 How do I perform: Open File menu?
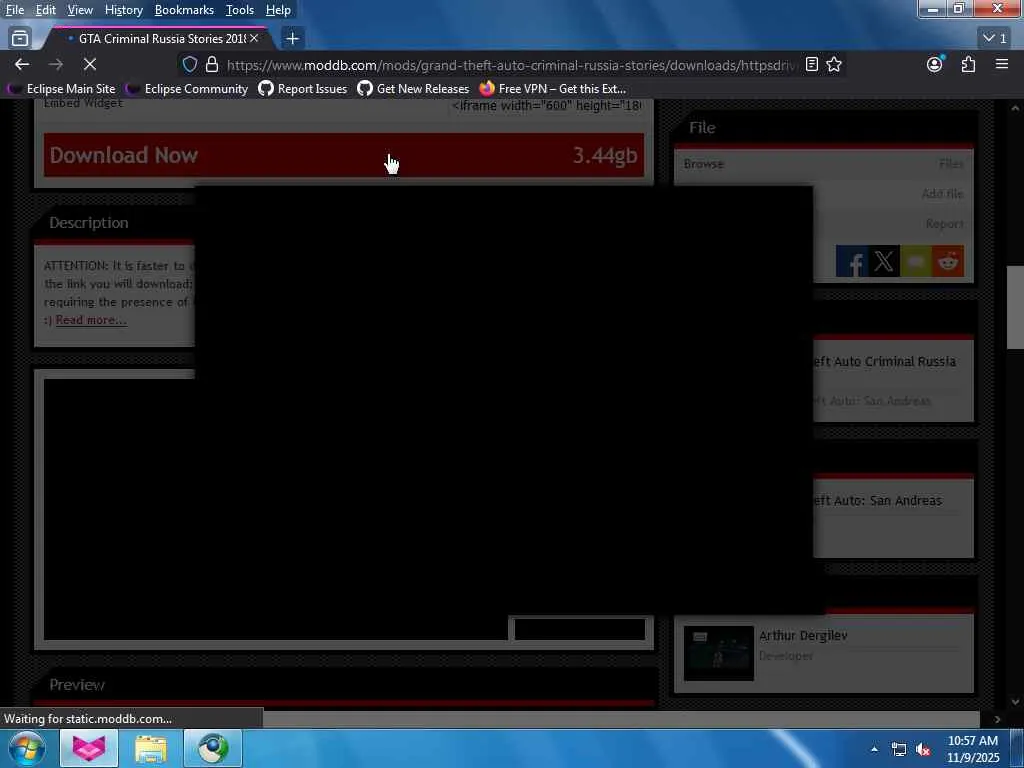tap(15, 10)
